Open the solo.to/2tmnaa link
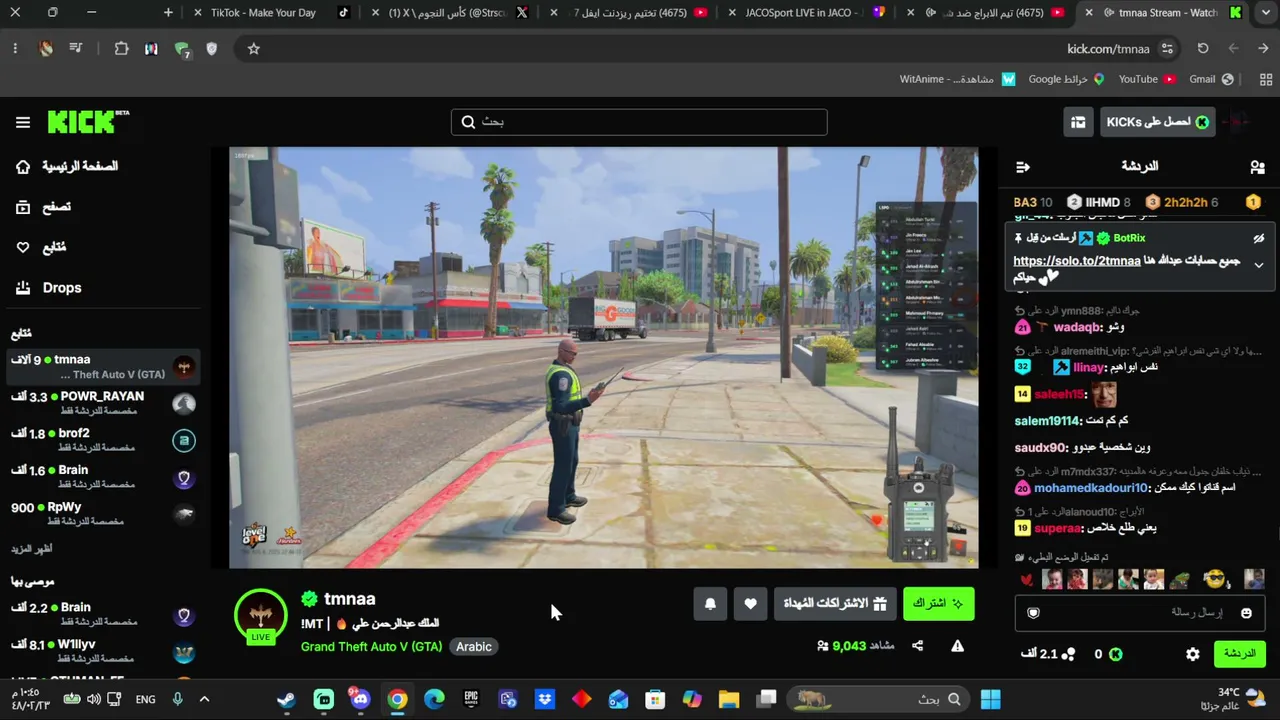This screenshot has height=720, width=1280. point(1077,261)
